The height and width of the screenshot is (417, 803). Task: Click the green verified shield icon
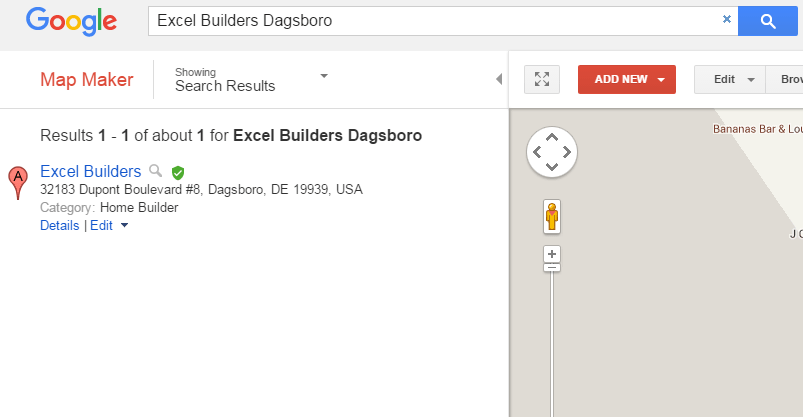click(x=178, y=172)
